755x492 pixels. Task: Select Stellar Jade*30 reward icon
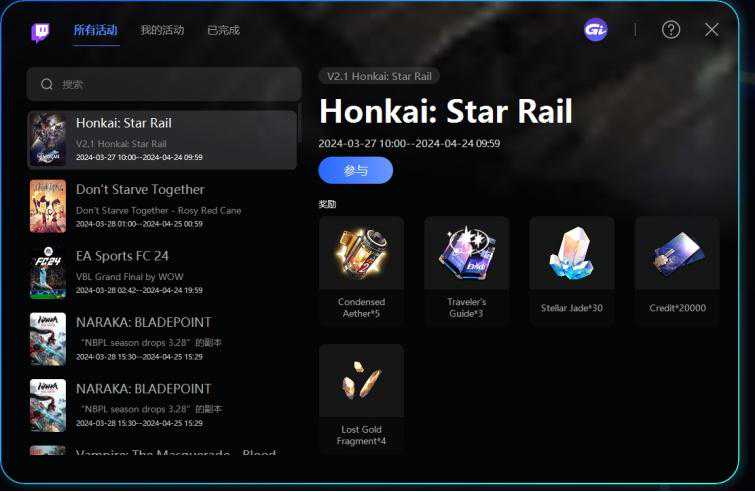click(x=572, y=253)
